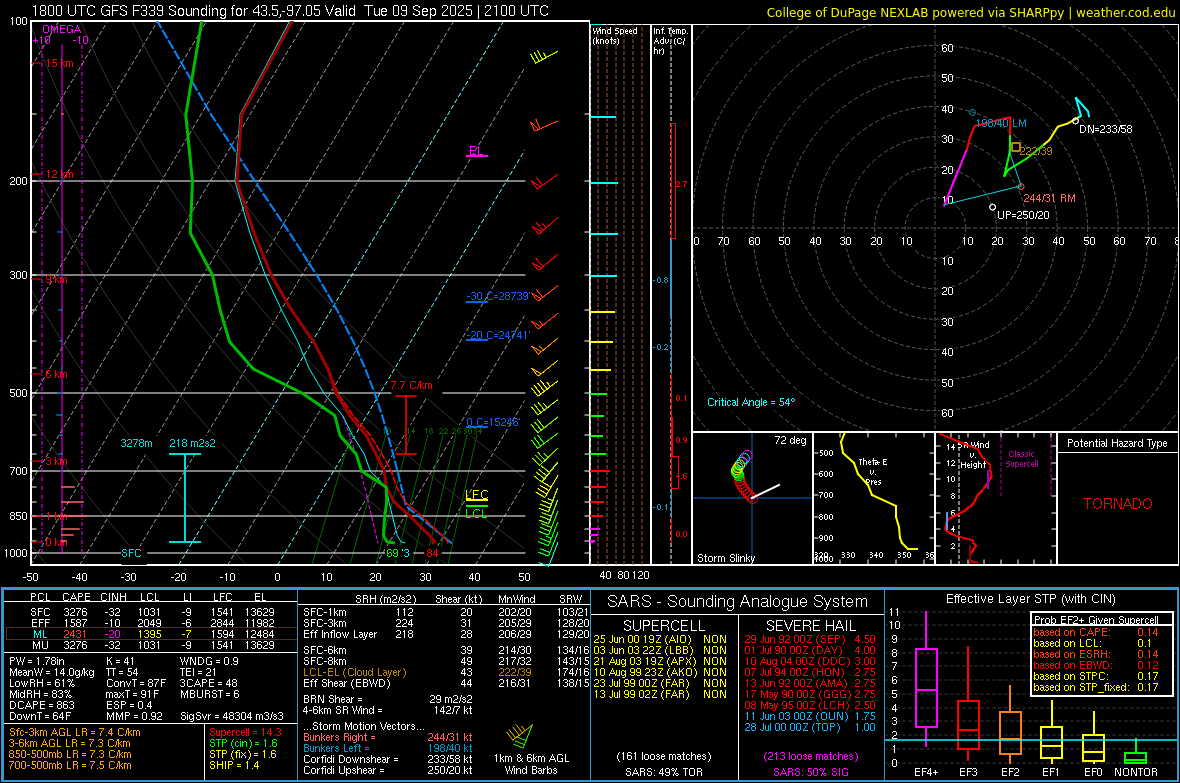Screen dimensions: 1180x783
Task: Select the DN=233/58 hodograph label
Action: pos(1105,129)
